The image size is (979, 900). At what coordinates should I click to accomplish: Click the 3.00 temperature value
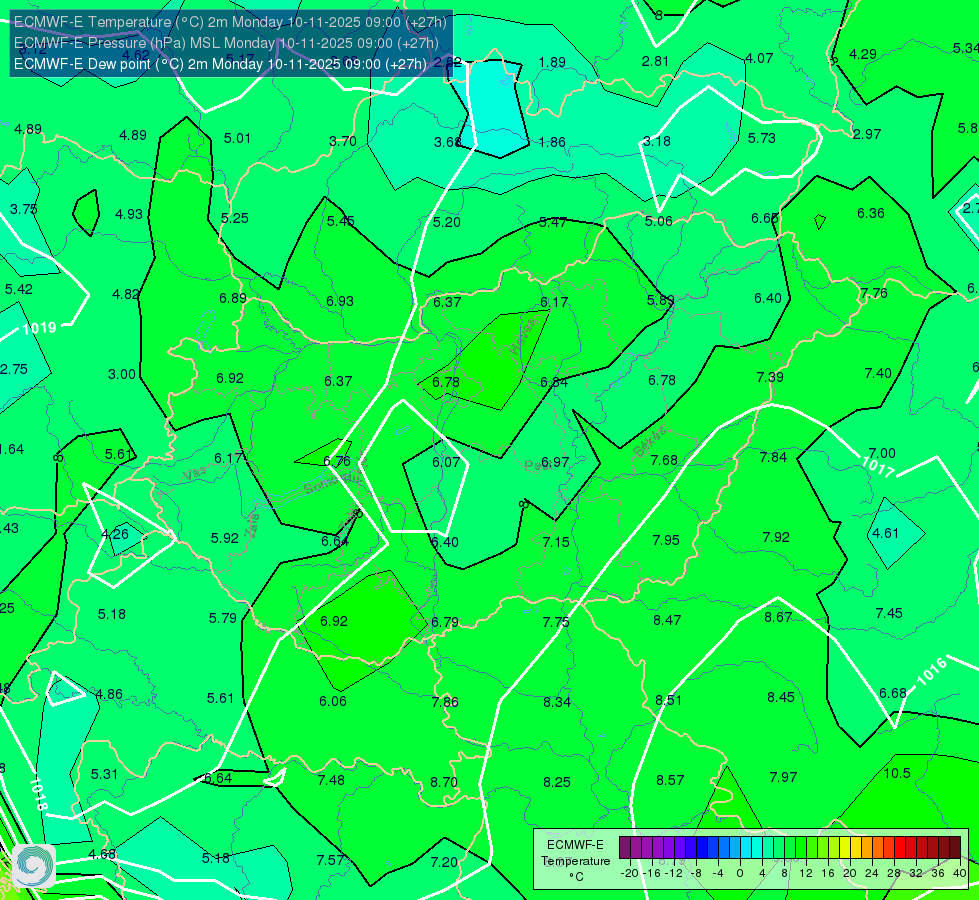point(122,374)
